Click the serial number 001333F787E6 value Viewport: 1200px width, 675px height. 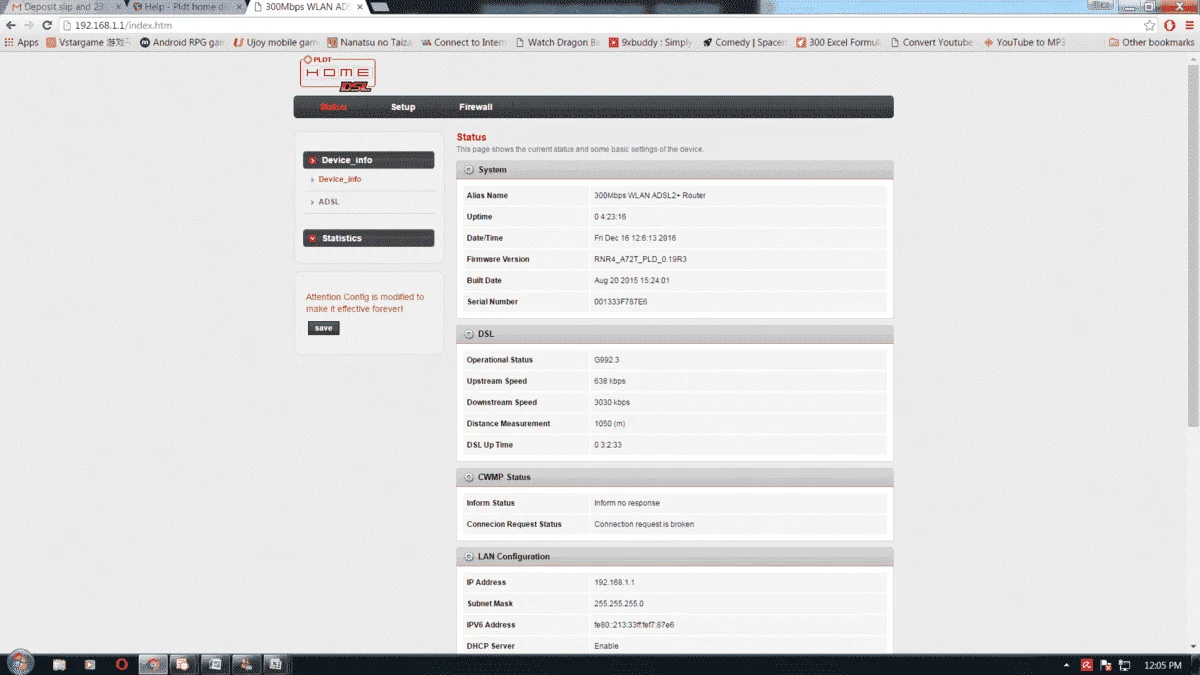pos(620,301)
